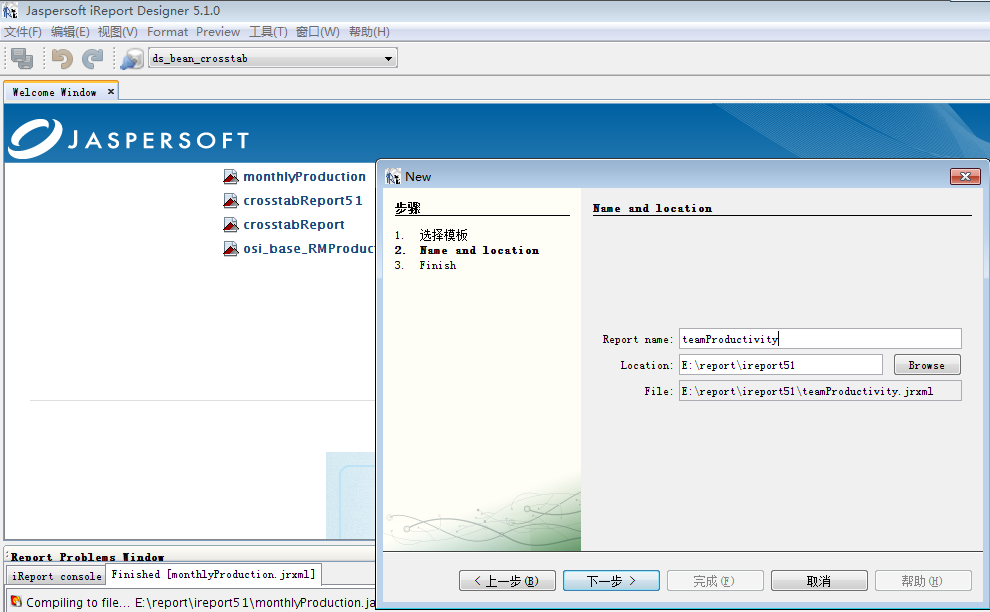The height and width of the screenshot is (612, 990).
Task: Click the 上一步(B) back button
Action: pos(507,581)
